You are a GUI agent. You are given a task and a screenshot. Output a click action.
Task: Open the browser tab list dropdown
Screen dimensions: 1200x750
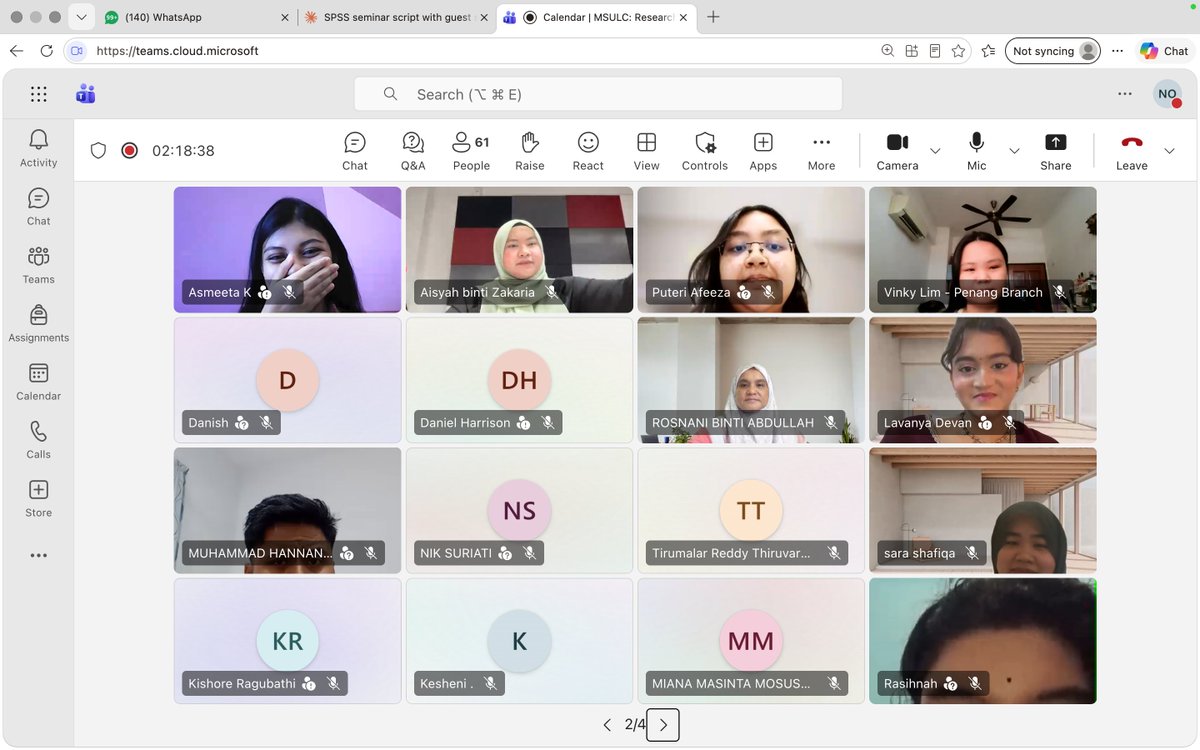81,17
